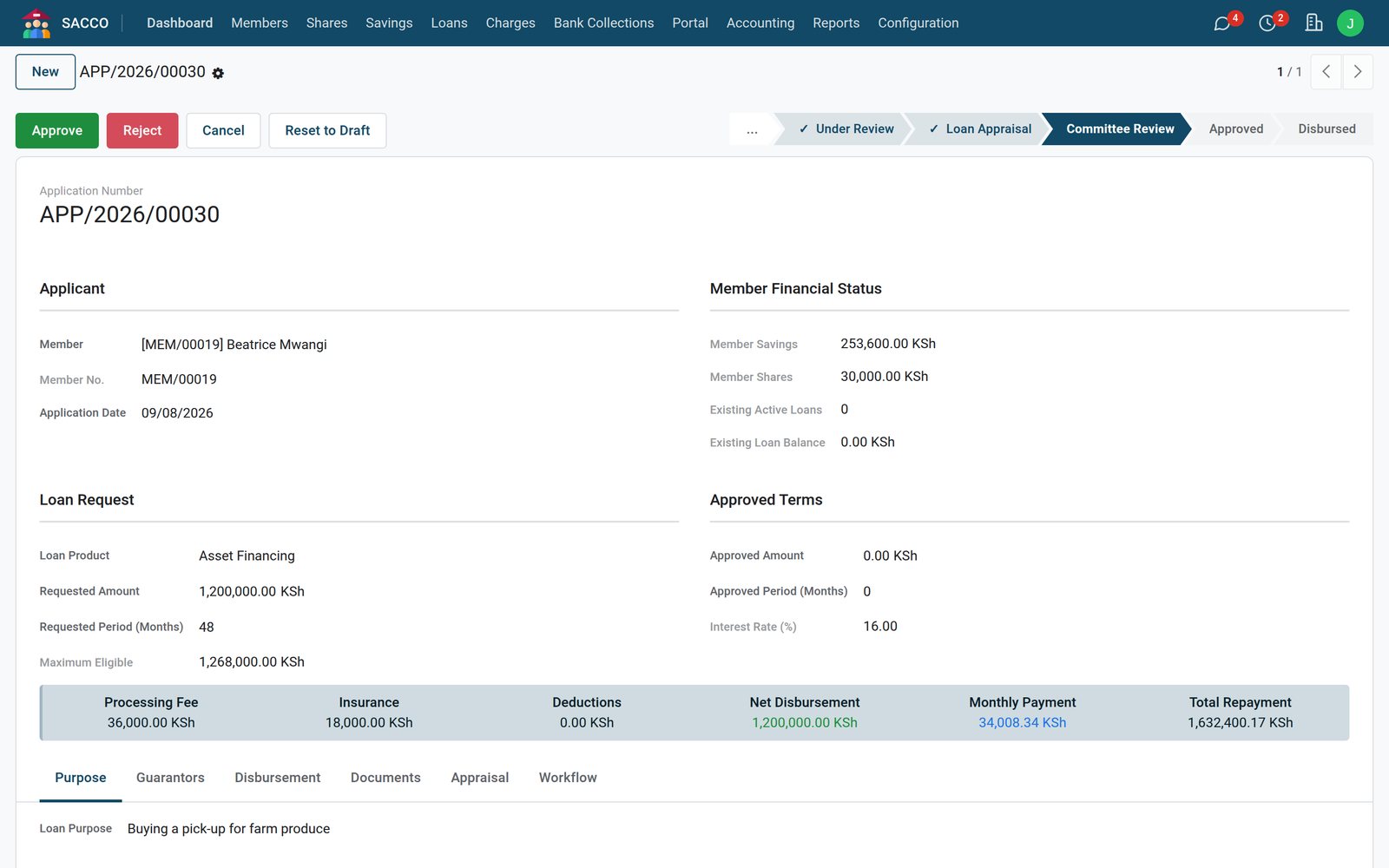Viewport: 1389px width, 868px height.
Task: Click Insurance 18,000.00 KSh value
Action: pos(369,723)
